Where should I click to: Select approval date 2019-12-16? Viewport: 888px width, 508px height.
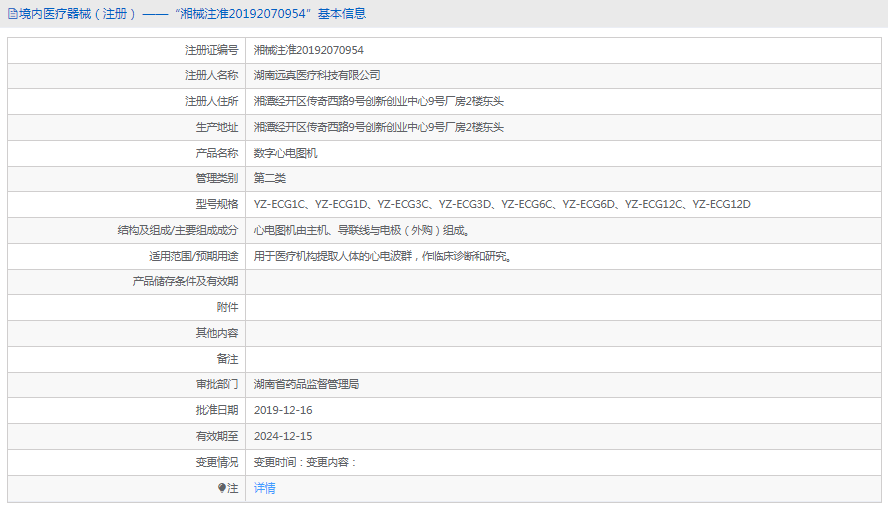(x=283, y=411)
